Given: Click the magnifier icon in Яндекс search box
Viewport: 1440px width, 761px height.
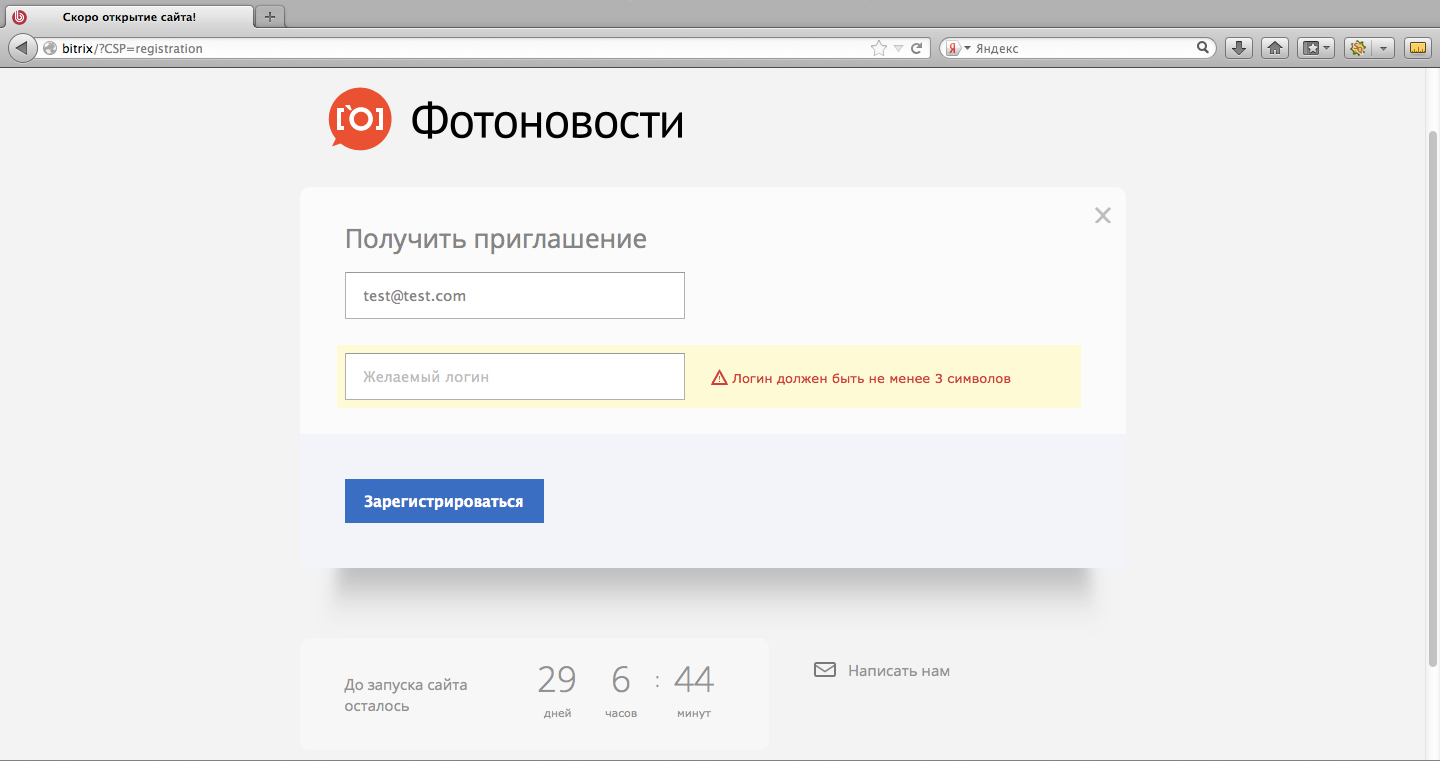Looking at the screenshot, I should (x=1203, y=48).
